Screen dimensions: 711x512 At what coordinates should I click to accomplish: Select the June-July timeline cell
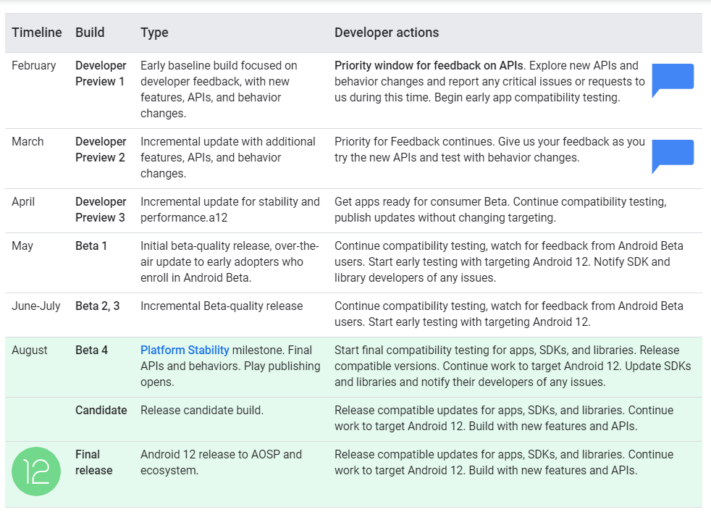click(x=36, y=306)
